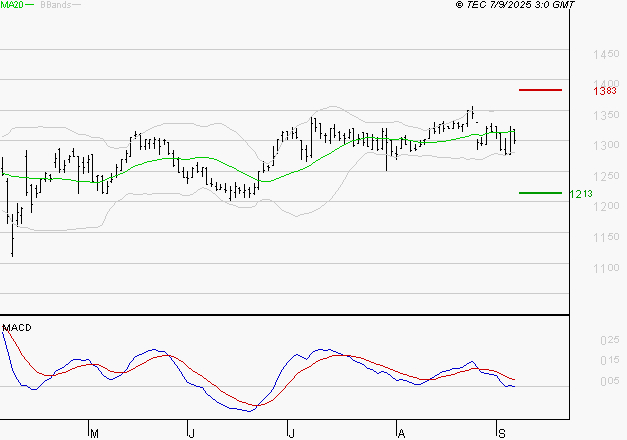This screenshot has width=627, height=440.
Task: Click the S month axis marker
Action: pos(502,433)
